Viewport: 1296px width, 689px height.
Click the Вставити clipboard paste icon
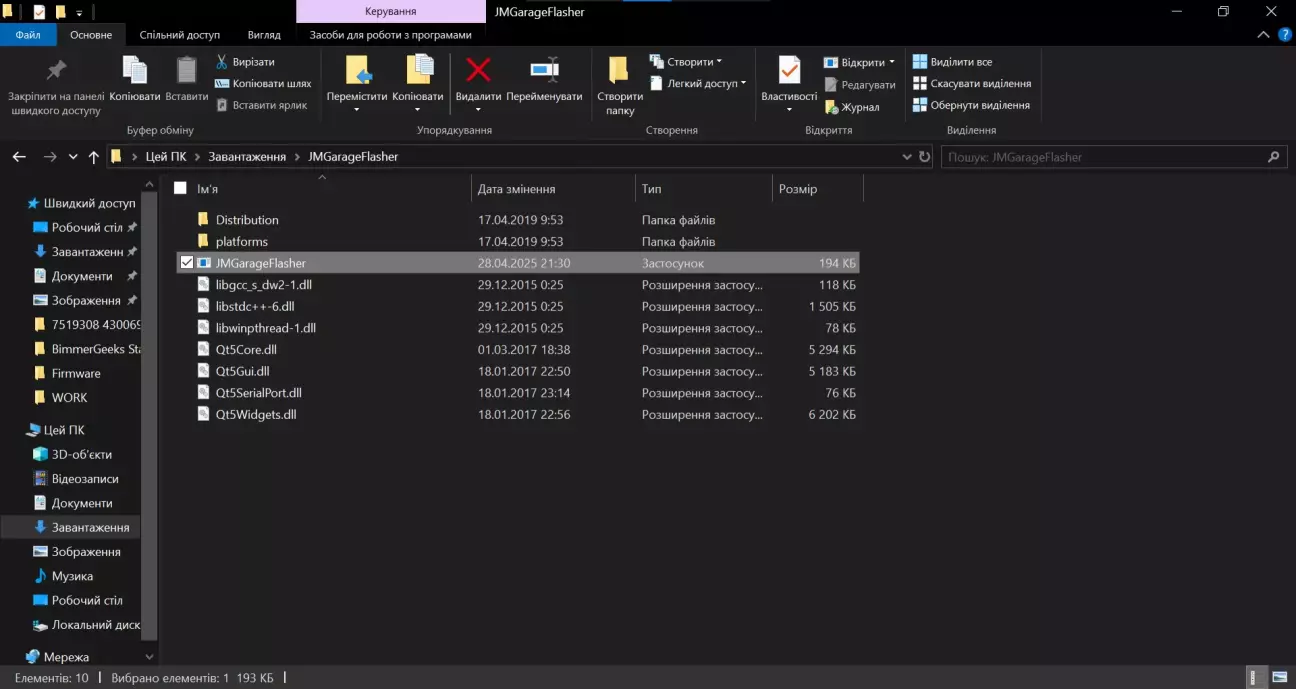(x=186, y=70)
